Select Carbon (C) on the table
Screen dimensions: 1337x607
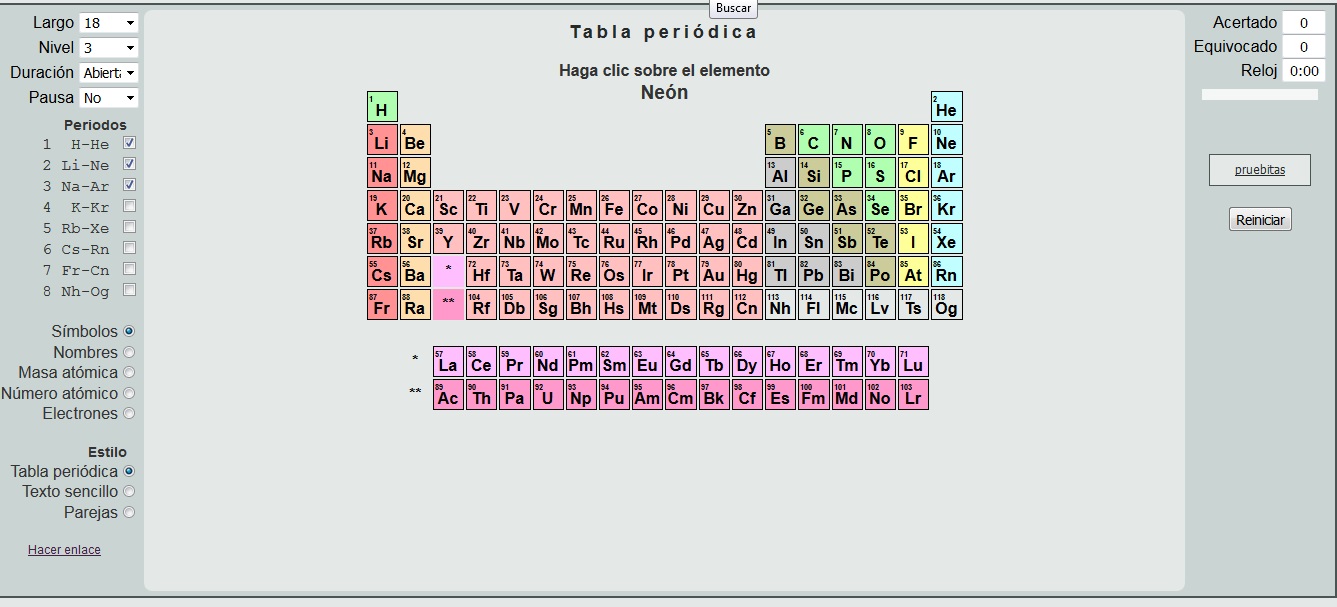click(x=813, y=139)
